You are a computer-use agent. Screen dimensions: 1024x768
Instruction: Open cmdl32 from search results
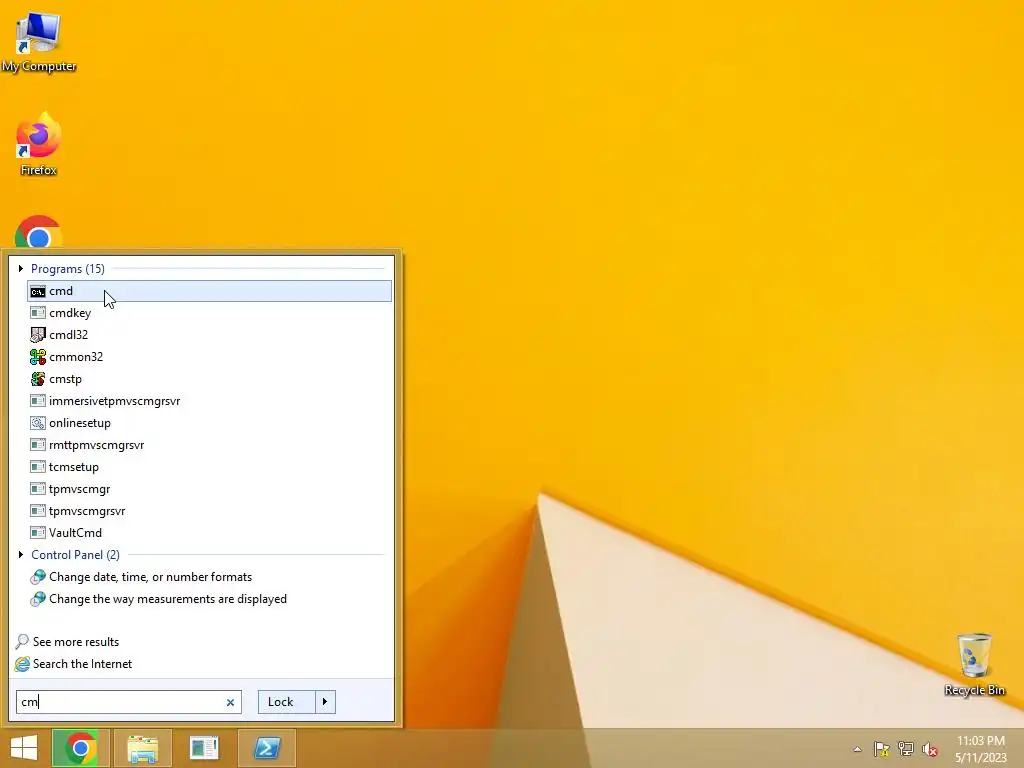coord(209,335)
